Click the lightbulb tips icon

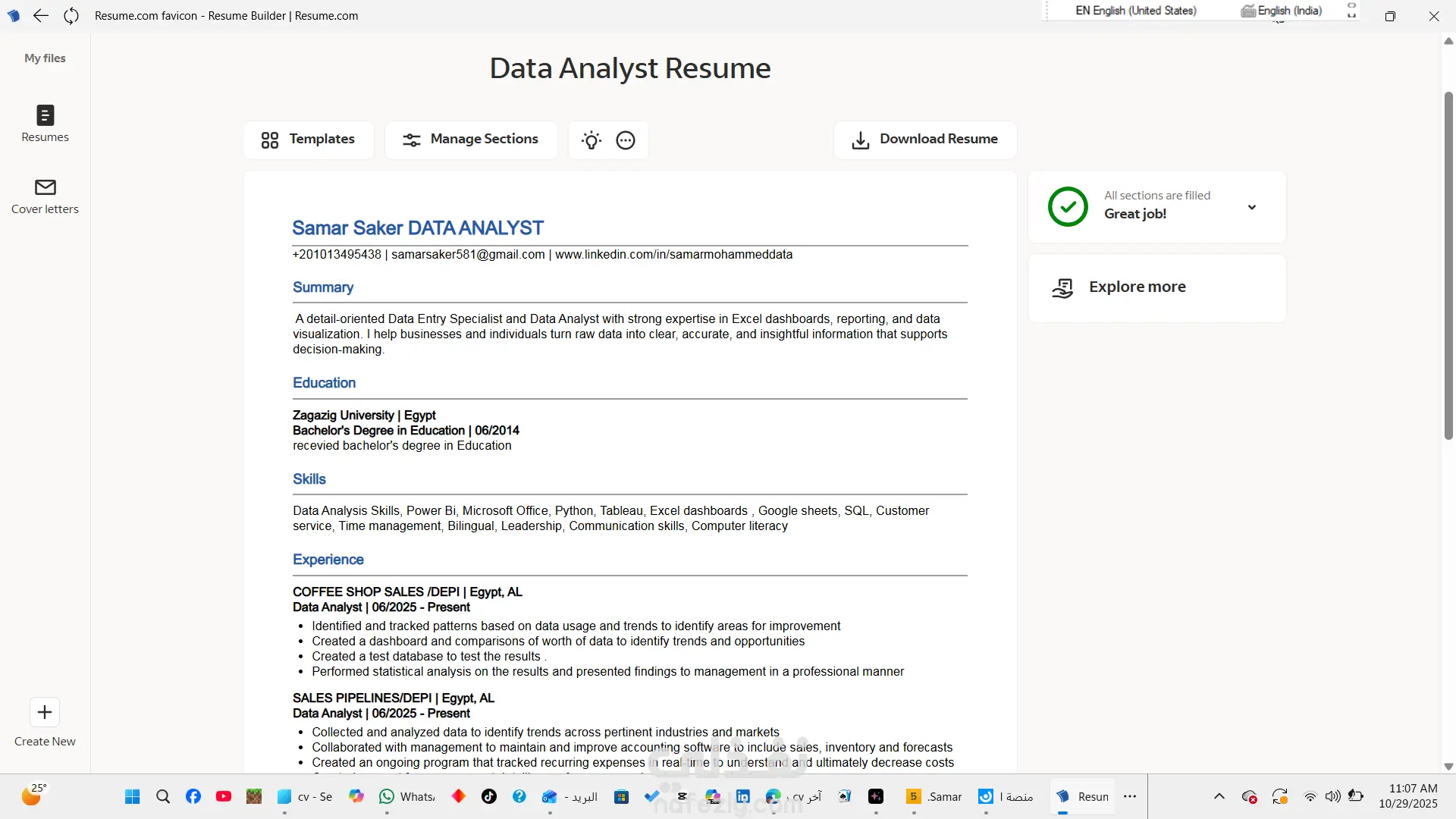point(591,140)
